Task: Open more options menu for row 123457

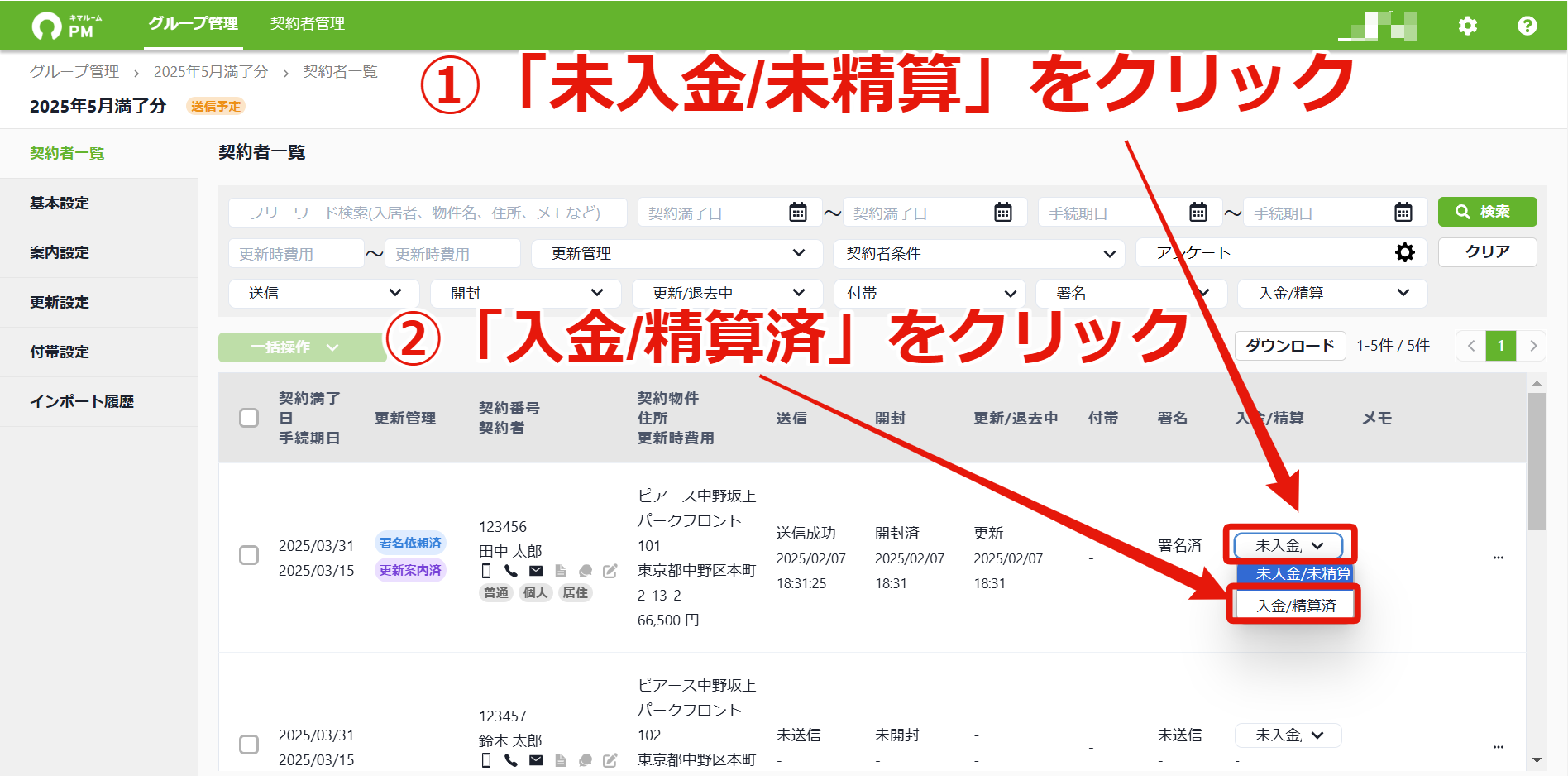Action: pos(1498,747)
